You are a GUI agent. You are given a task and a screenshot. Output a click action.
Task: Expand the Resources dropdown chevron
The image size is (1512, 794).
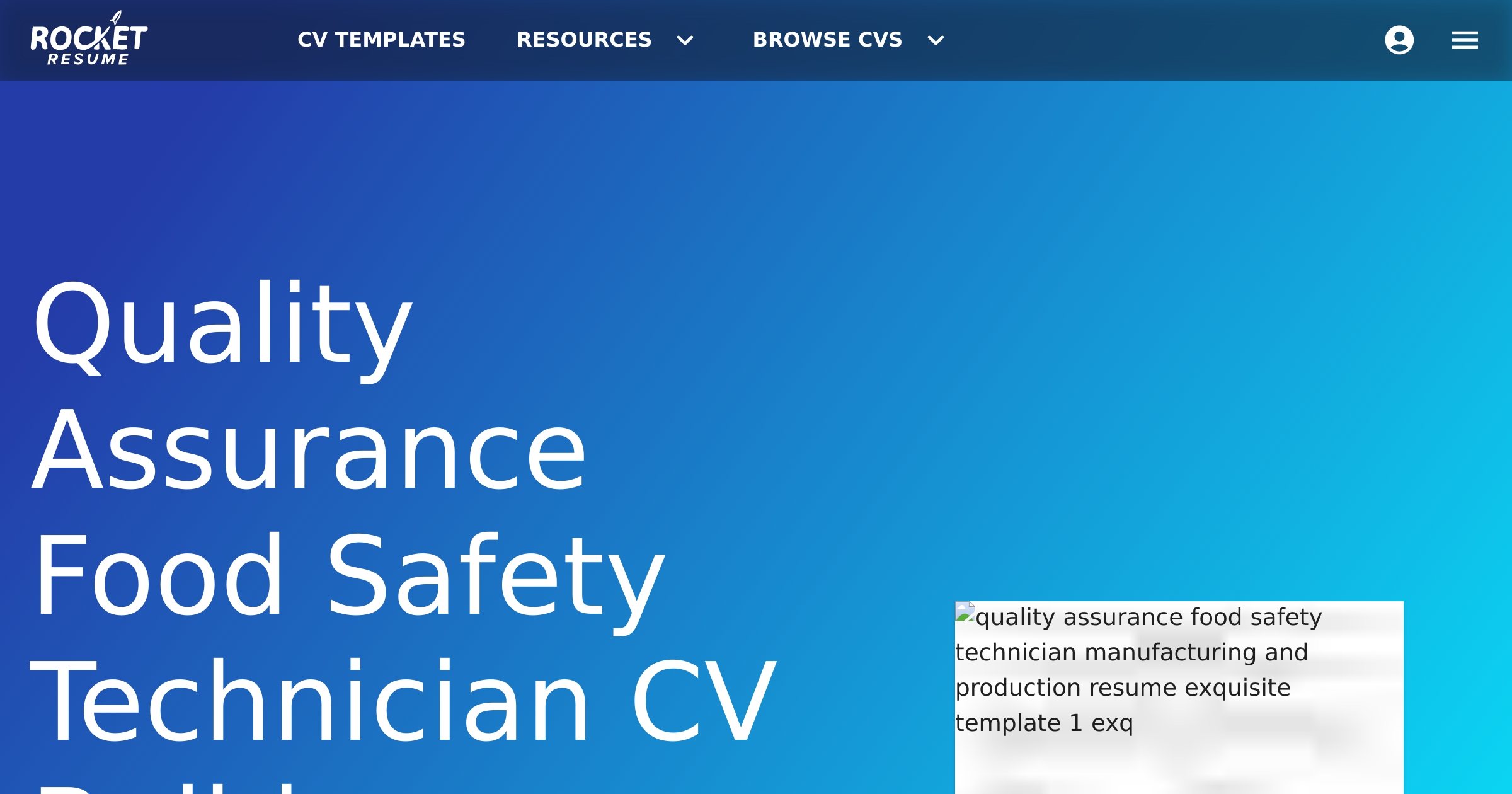tap(685, 40)
